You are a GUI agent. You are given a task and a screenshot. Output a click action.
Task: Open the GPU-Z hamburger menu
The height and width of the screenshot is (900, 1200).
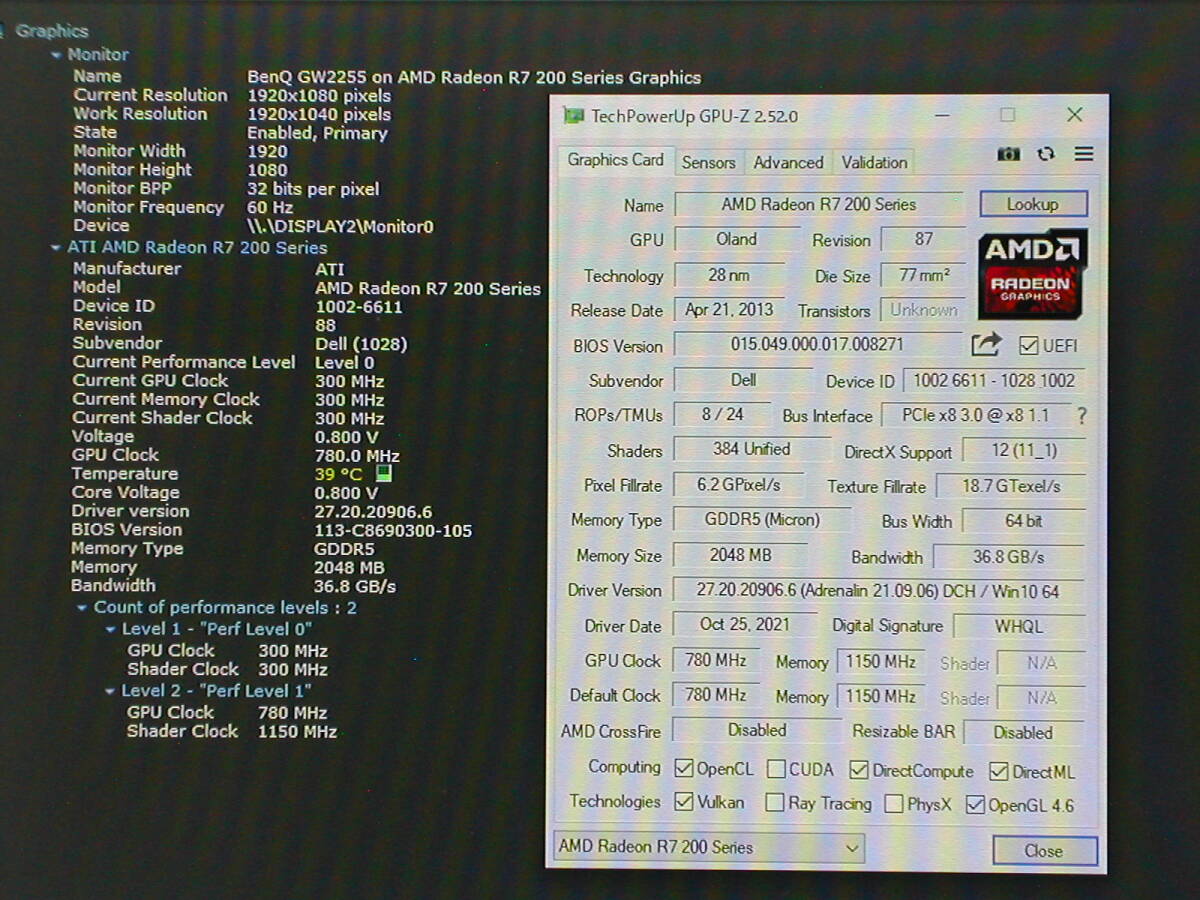[x=1084, y=154]
